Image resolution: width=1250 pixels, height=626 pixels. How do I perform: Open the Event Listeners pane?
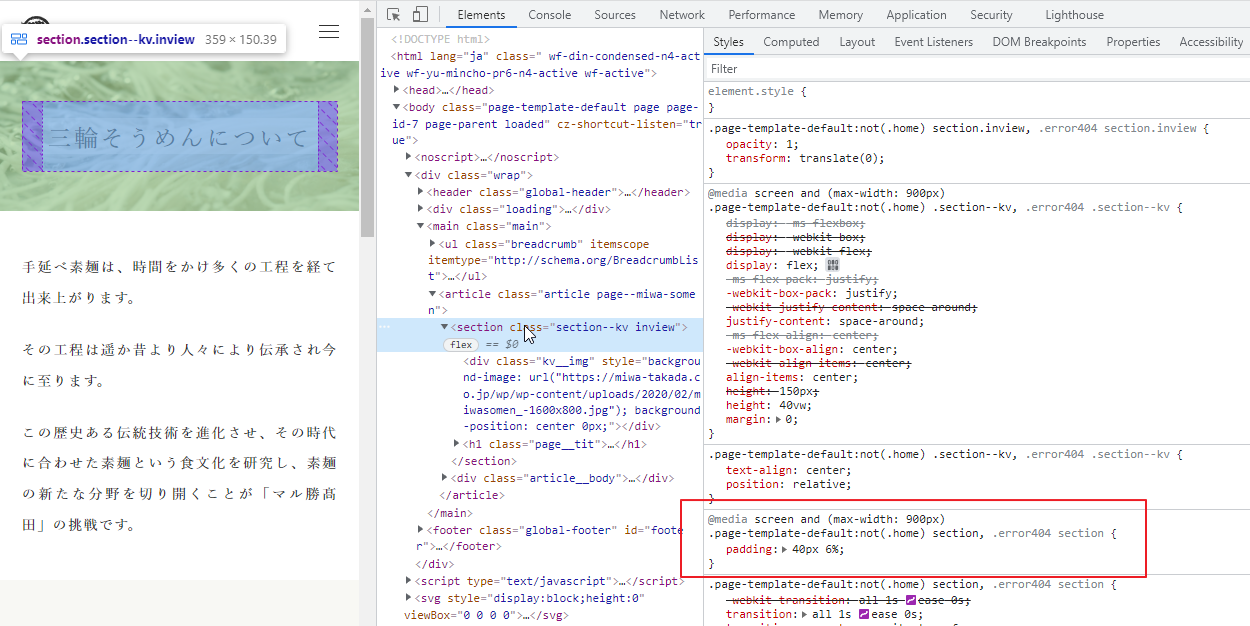933,42
